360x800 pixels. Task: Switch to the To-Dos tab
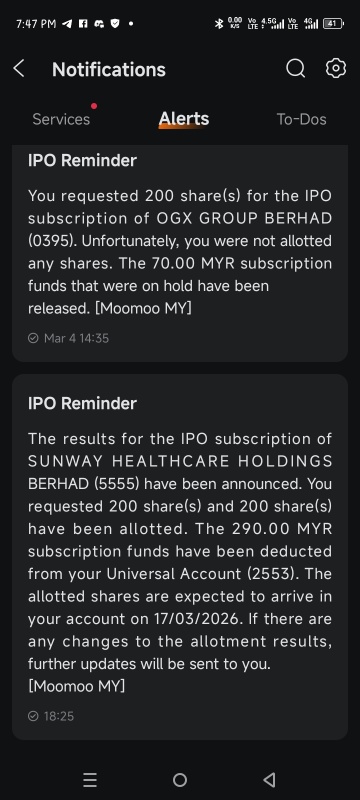click(301, 119)
